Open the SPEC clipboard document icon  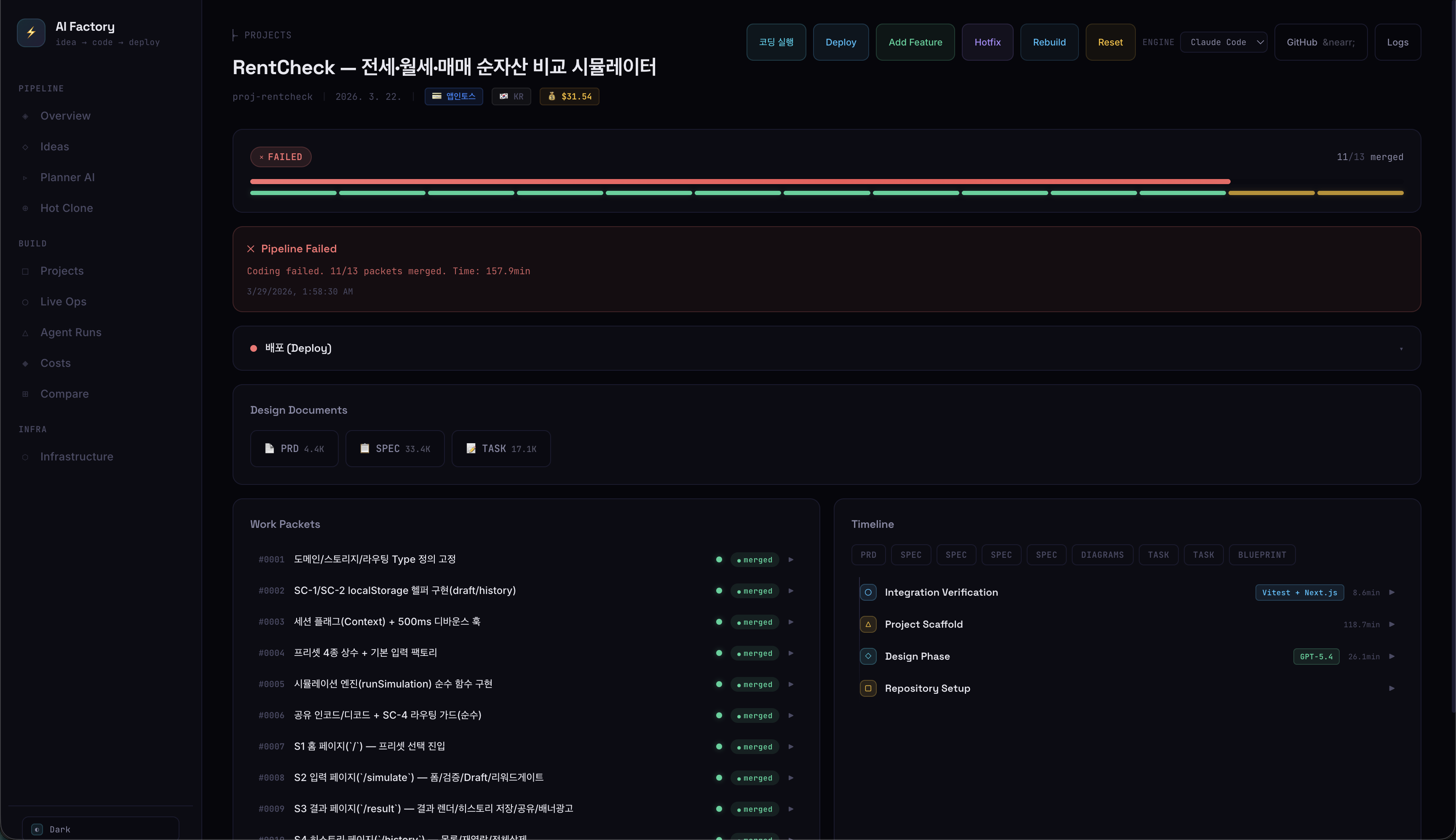pos(364,448)
